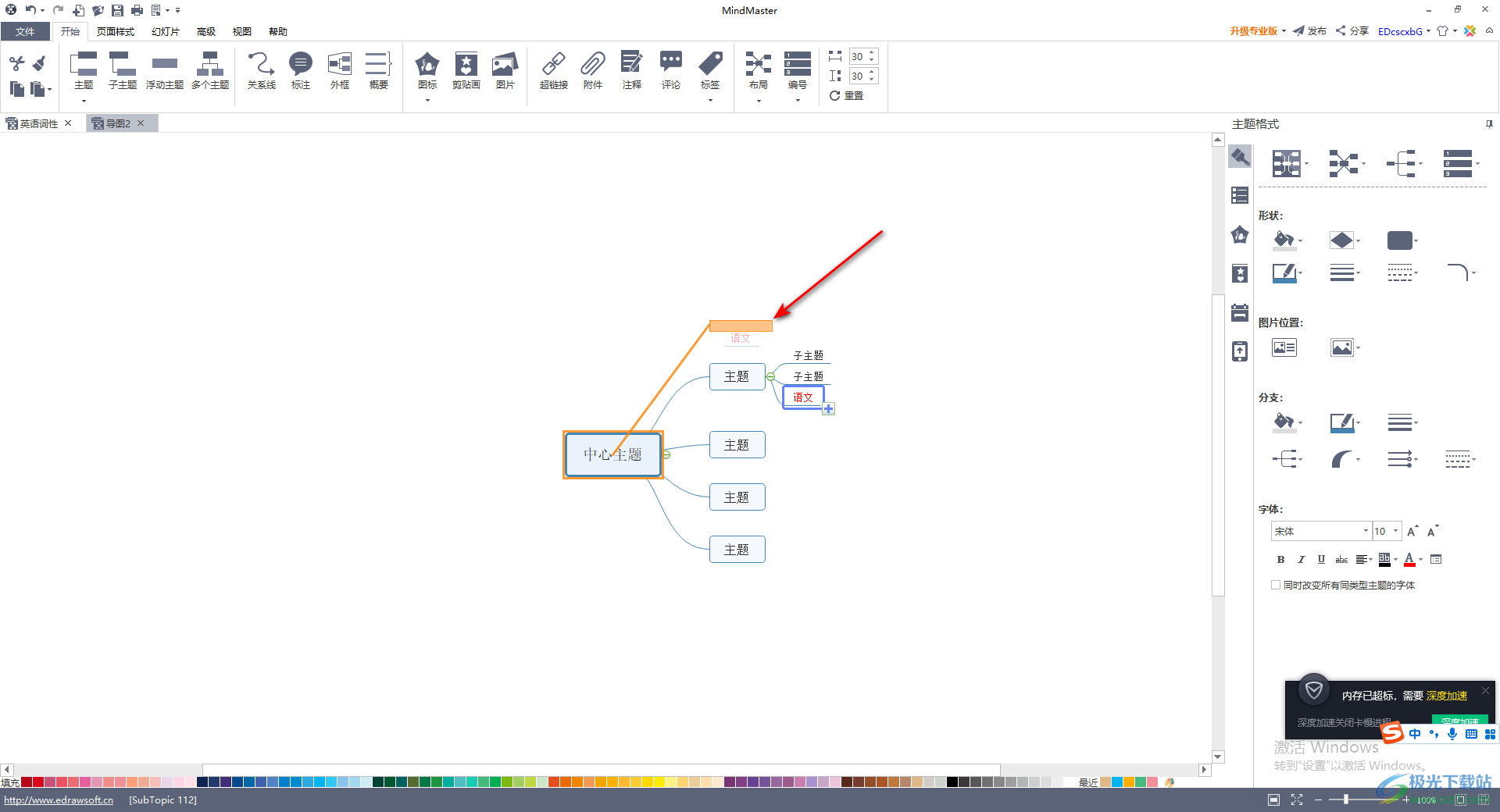The image size is (1500, 812).
Task: Add a comment (评论)
Action: tap(671, 70)
